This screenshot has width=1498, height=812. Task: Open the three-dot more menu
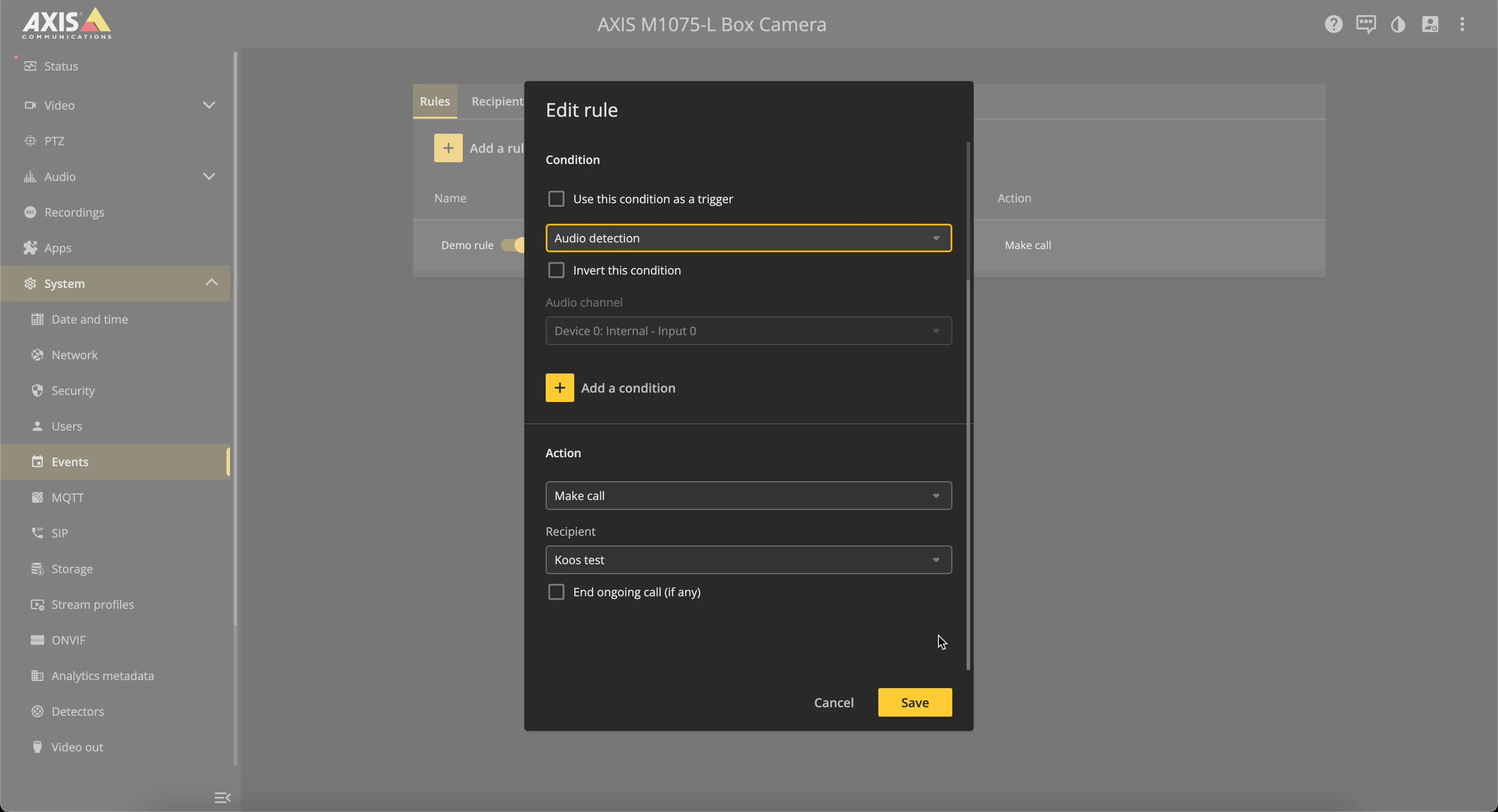point(1462,24)
